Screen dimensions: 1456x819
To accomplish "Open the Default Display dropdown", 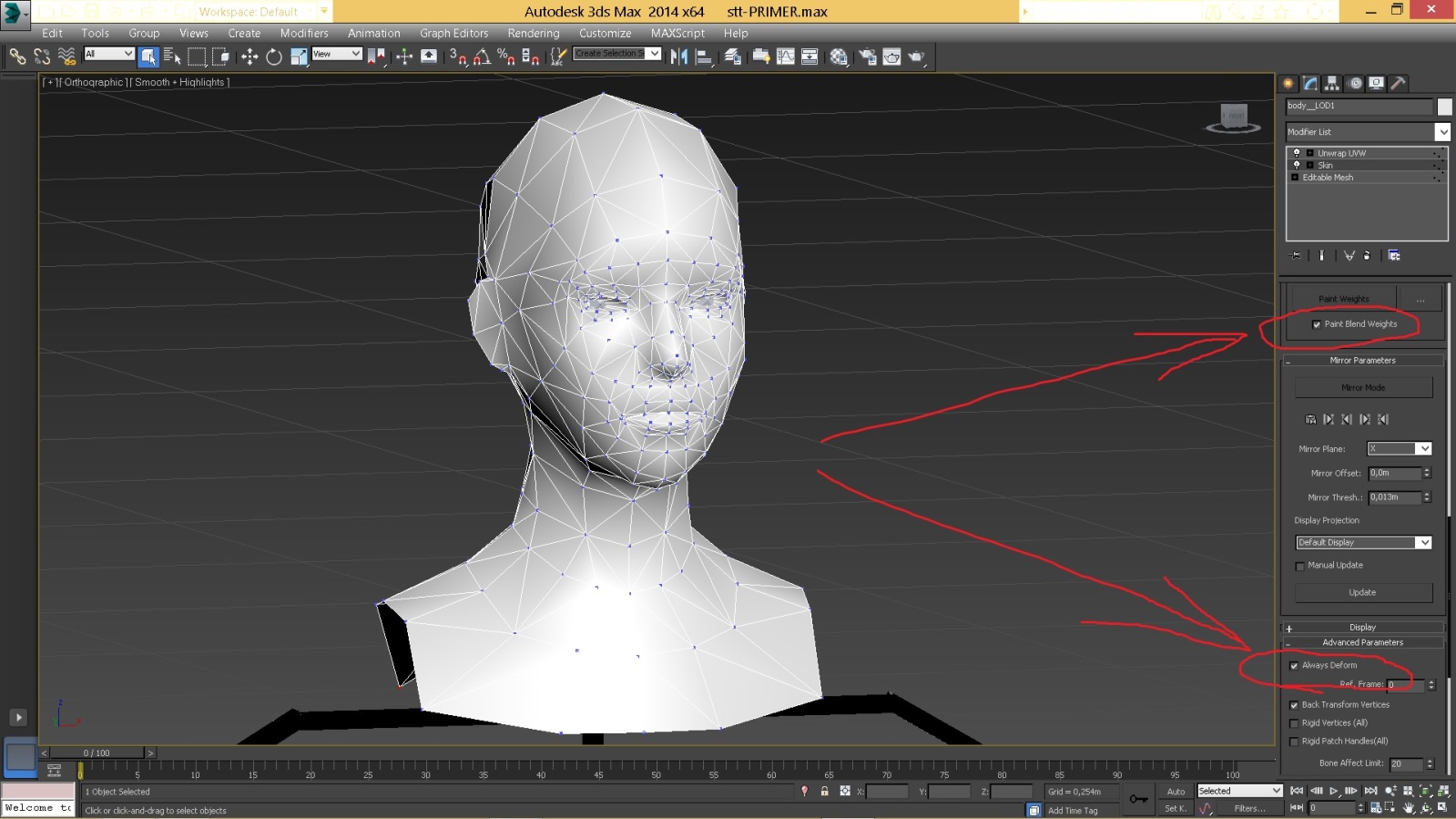I will (x=1364, y=542).
